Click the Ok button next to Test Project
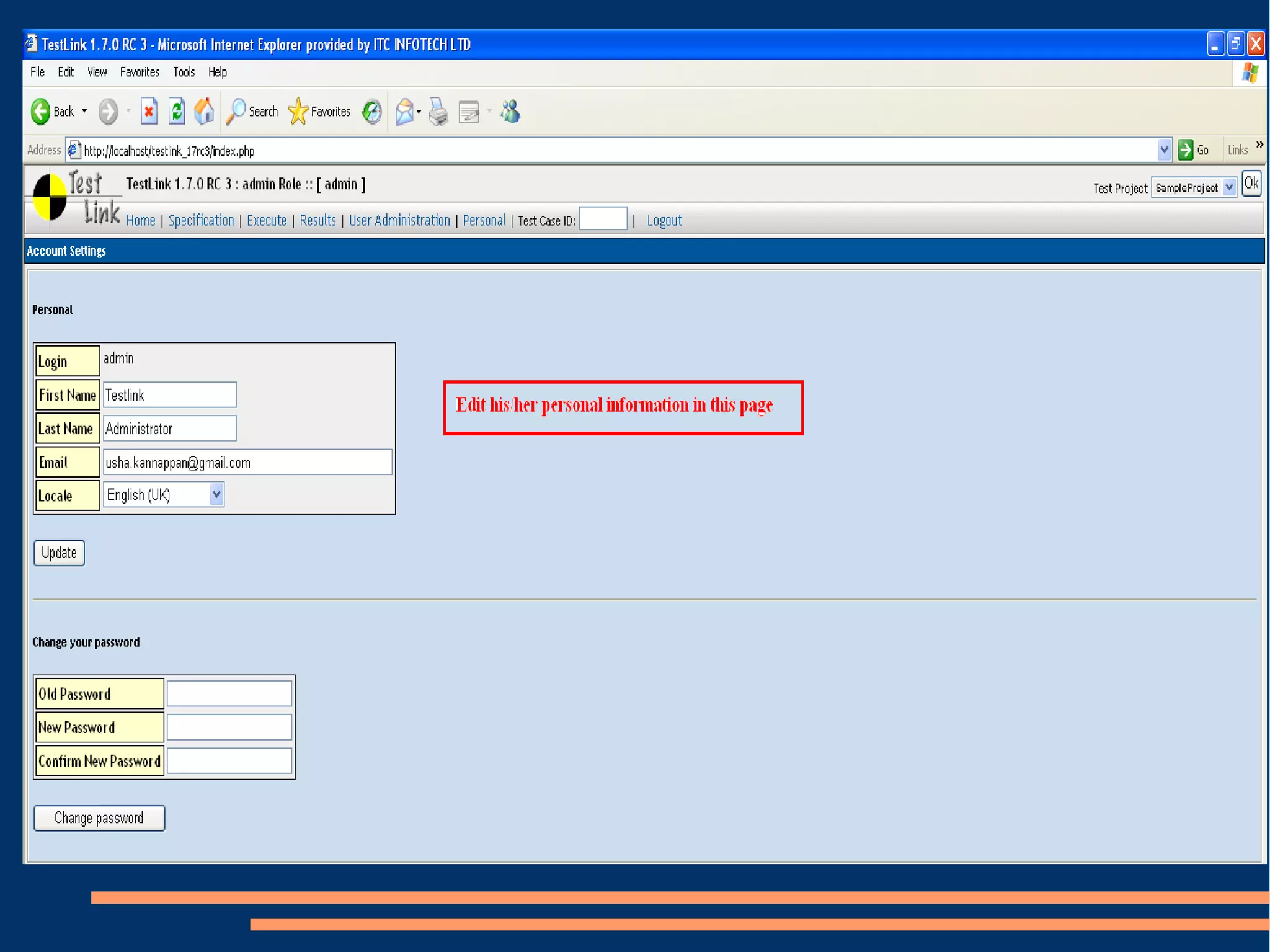1270x952 pixels. click(1251, 184)
